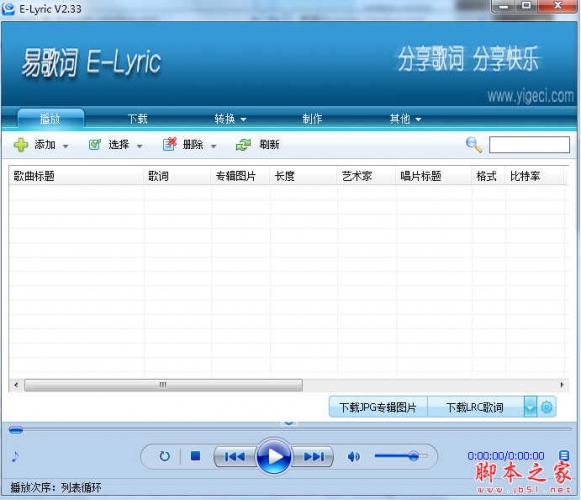Click the magnifier search icon
The height and width of the screenshot is (500, 581).
(474, 145)
